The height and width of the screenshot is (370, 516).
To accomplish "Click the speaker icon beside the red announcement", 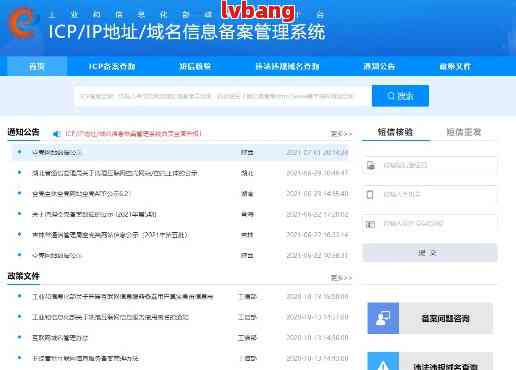I will point(57,134).
